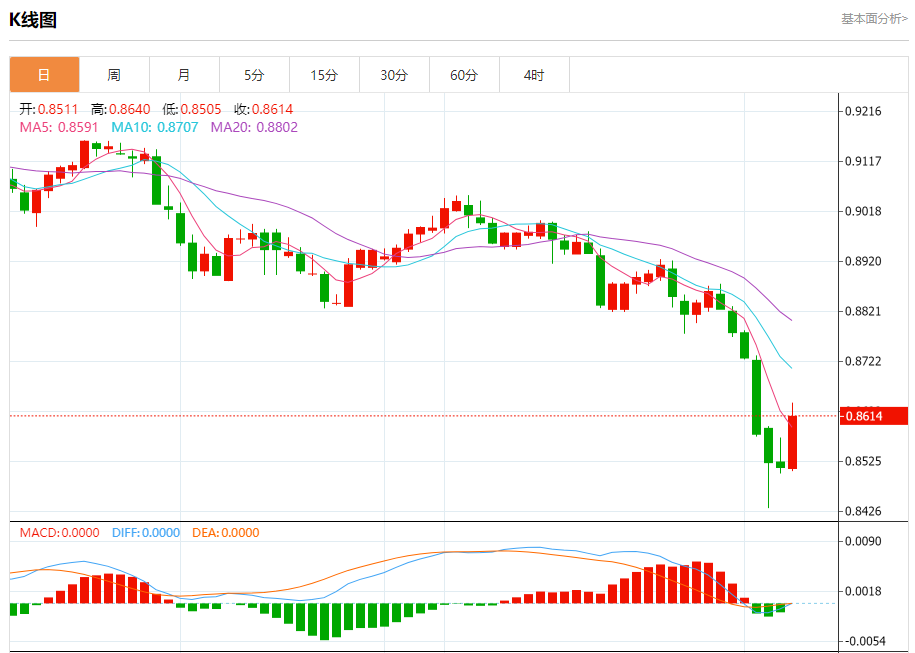Switch to the 周 weekly tab
The image size is (915, 653).
(114, 75)
